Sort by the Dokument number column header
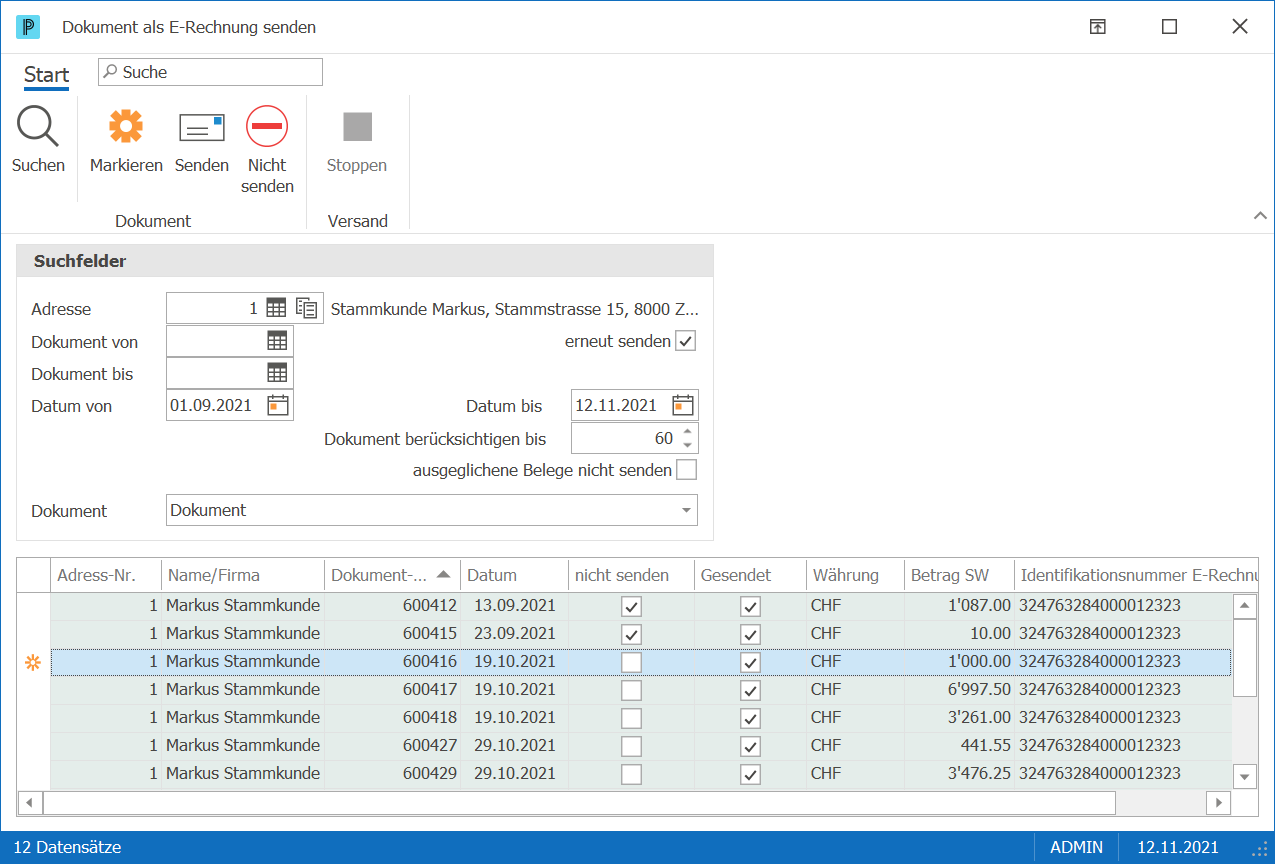This screenshot has height=864, width=1275. (392, 575)
